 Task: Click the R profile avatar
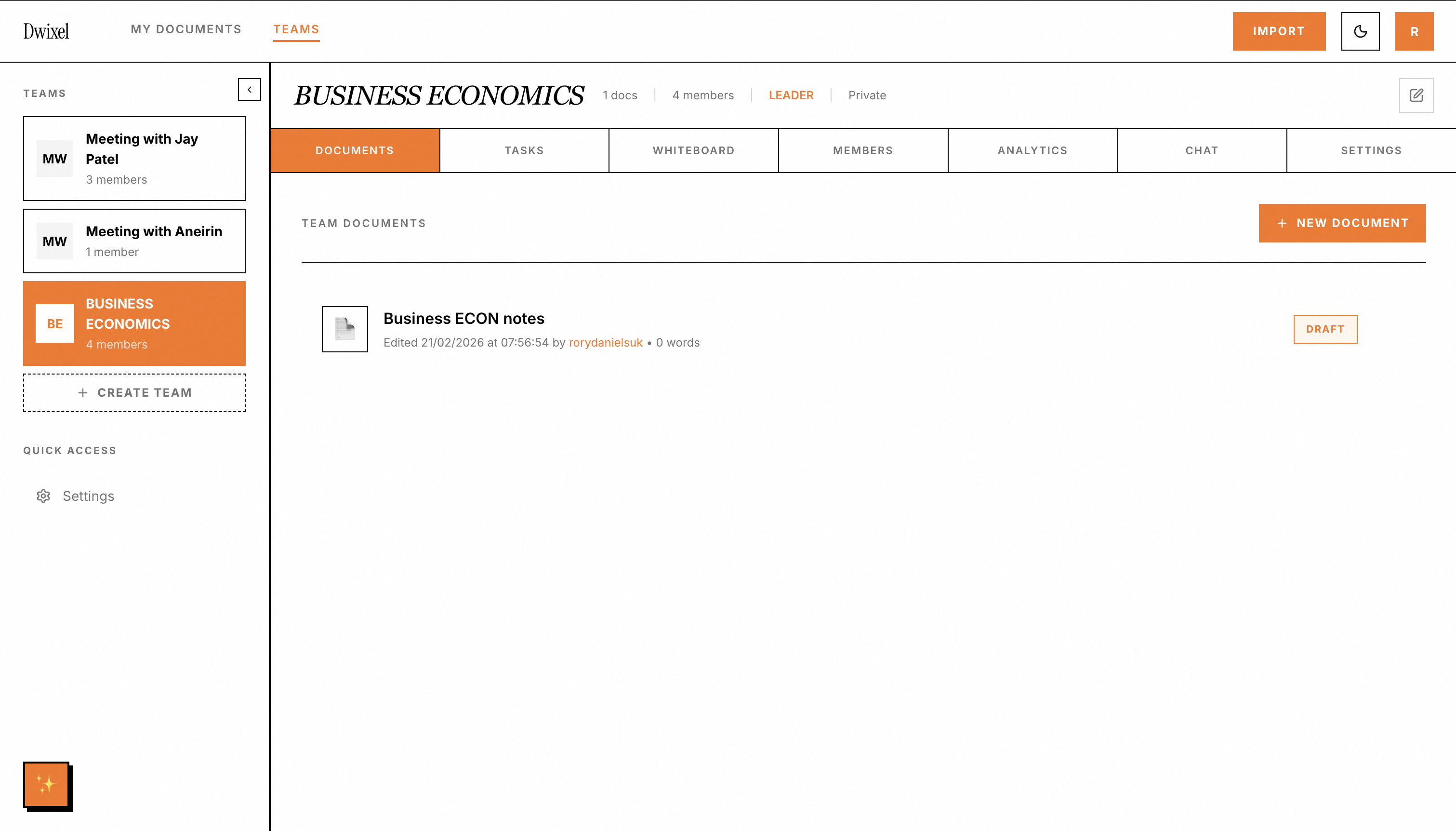1414,31
